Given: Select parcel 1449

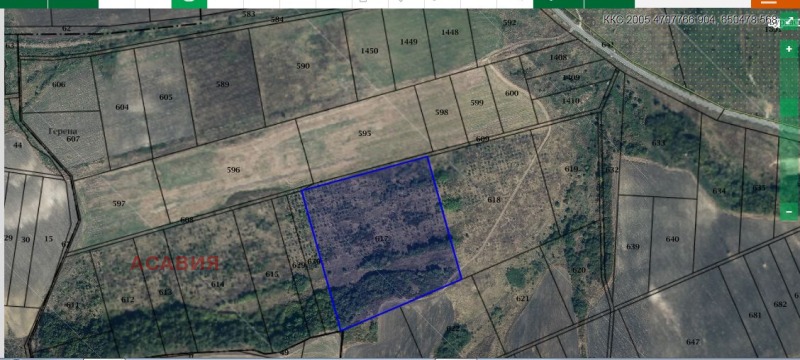Looking at the screenshot, I should tap(409, 41).
